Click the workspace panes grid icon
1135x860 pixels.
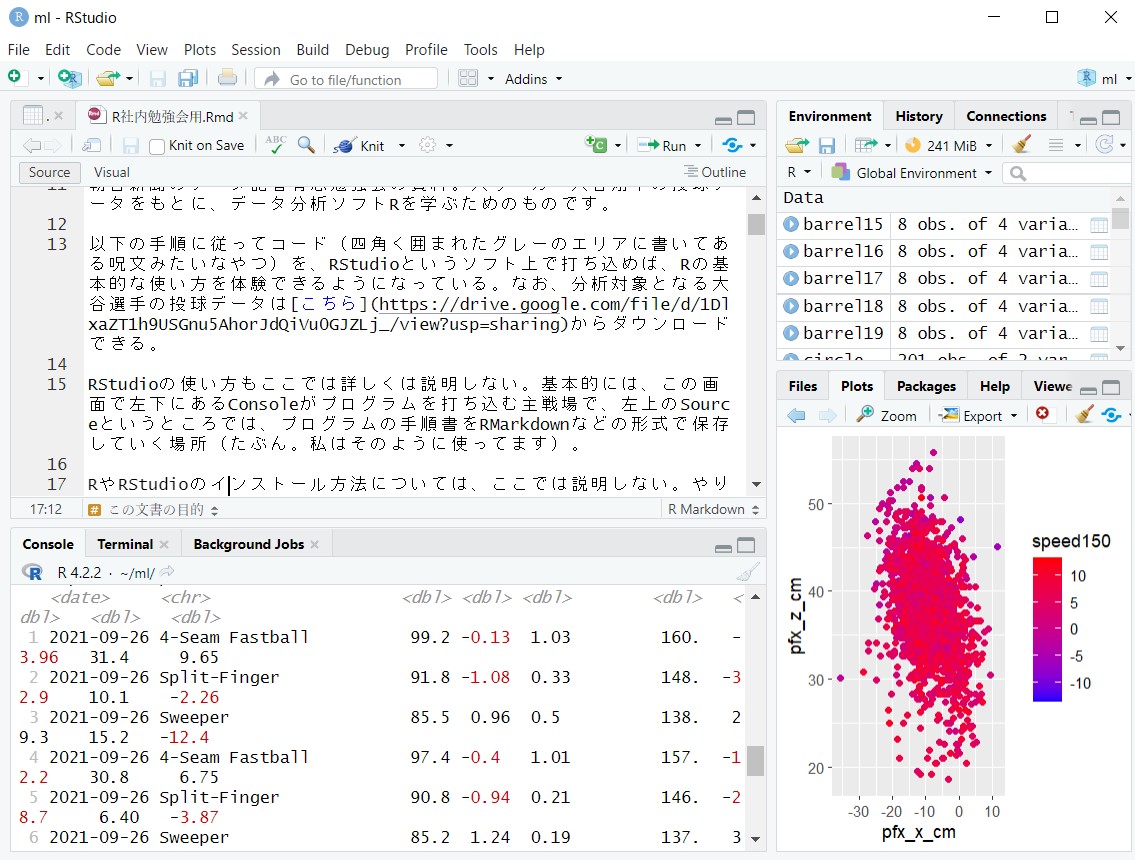click(468, 78)
